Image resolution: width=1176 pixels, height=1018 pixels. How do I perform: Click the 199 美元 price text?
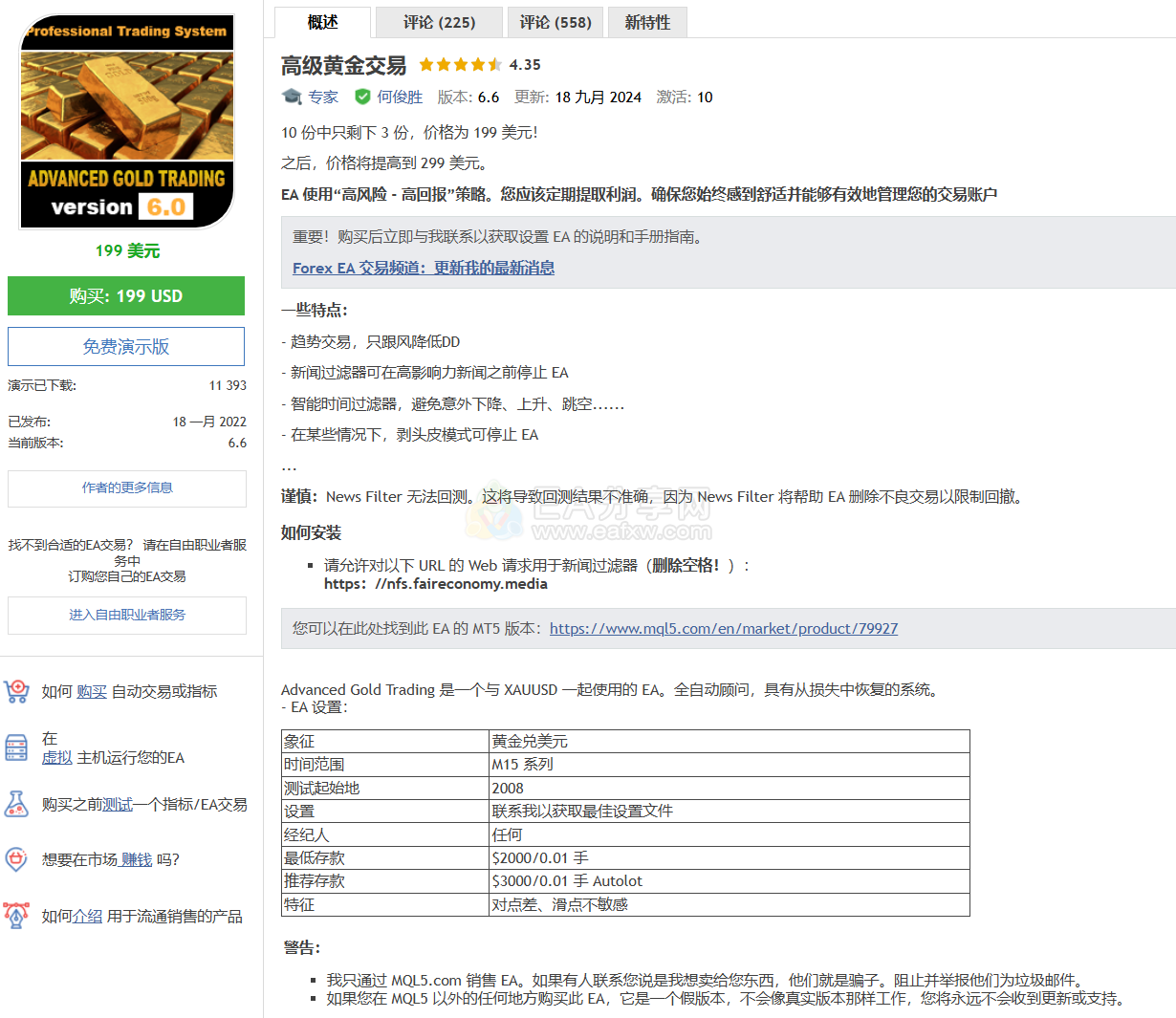click(x=127, y=251)
